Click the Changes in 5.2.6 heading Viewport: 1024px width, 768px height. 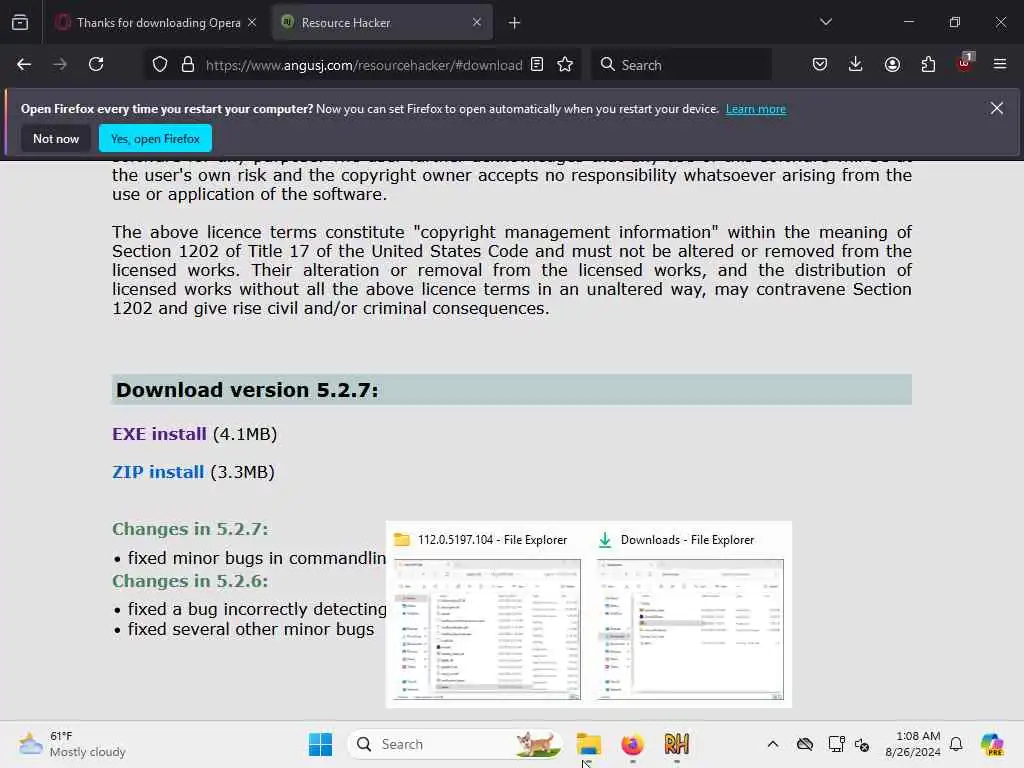click(190, 581)
